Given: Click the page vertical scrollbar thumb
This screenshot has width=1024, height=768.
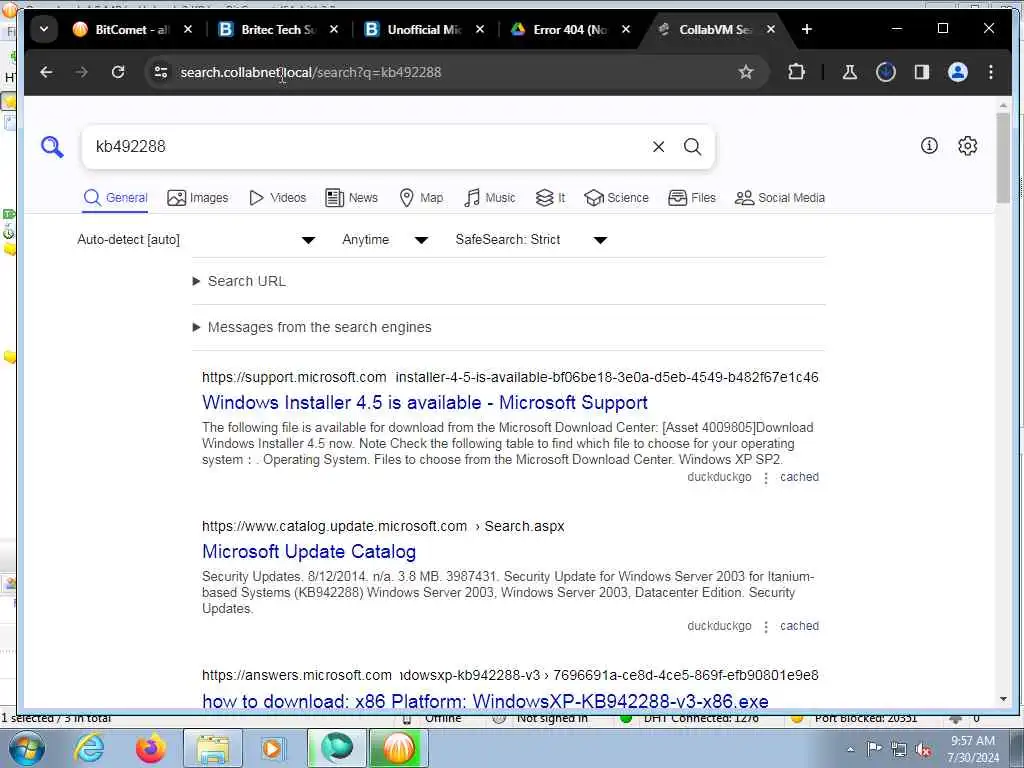Looking at the screenshot, I should tap(1002, 157).
